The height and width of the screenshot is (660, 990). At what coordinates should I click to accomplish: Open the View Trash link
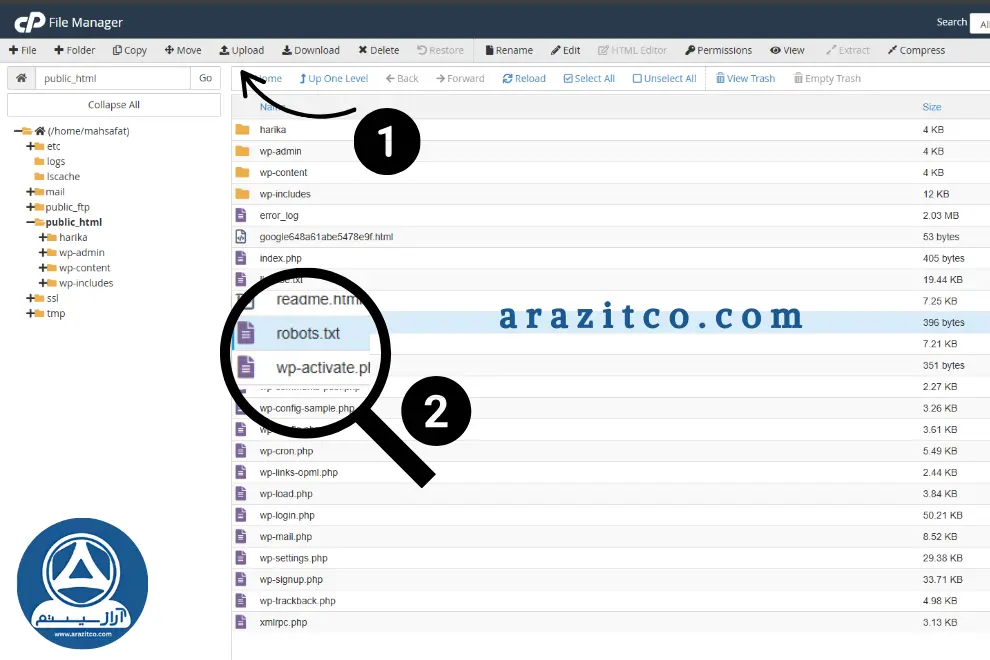pyautogui.click(x=745, y=79)
